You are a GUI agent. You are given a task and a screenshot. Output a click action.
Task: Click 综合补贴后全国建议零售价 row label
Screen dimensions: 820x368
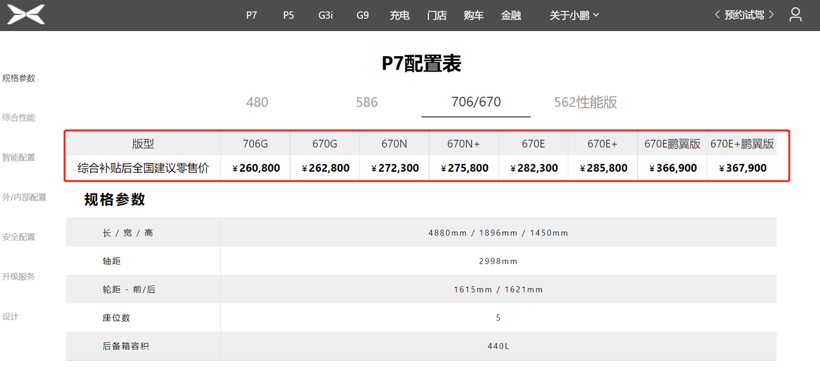pyautogui.click(x=143, y=168)
